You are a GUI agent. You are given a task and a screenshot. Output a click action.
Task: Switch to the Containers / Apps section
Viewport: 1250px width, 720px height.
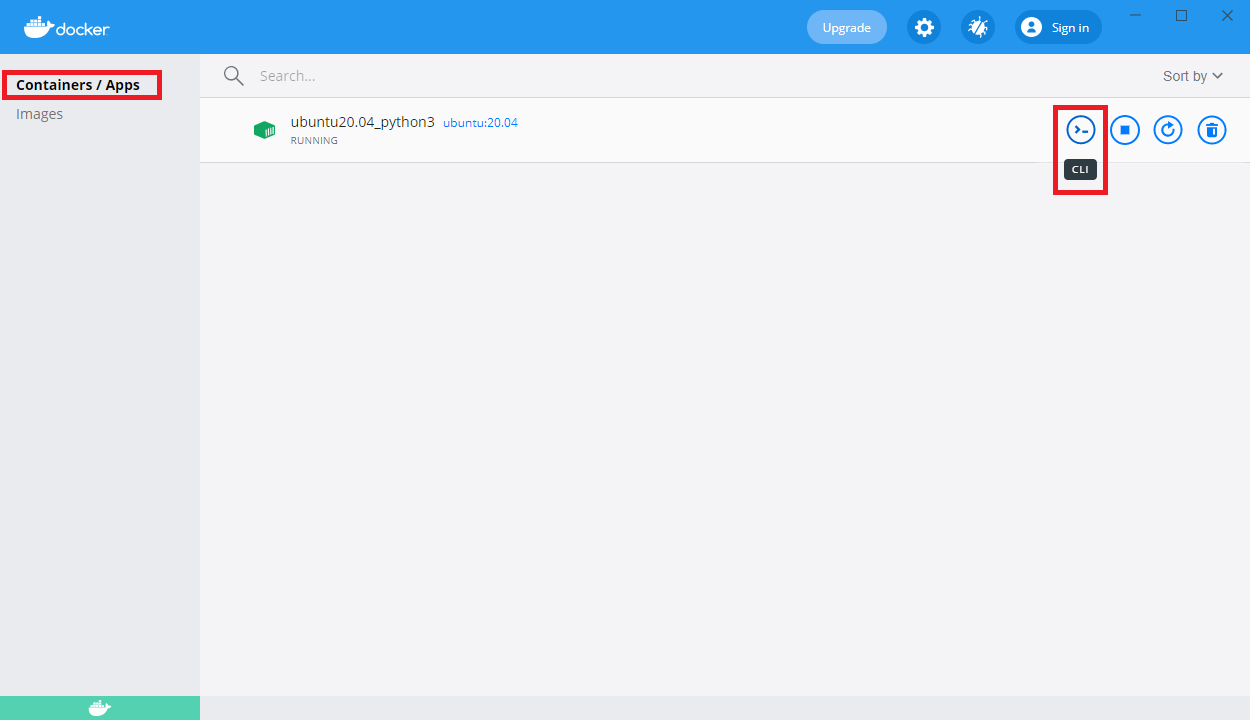(x=80, y=84)
